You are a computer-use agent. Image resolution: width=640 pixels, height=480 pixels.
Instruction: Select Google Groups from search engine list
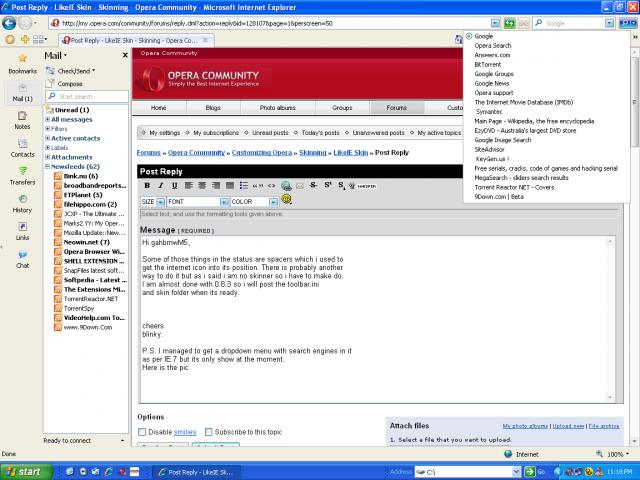(x=494, y=74)
